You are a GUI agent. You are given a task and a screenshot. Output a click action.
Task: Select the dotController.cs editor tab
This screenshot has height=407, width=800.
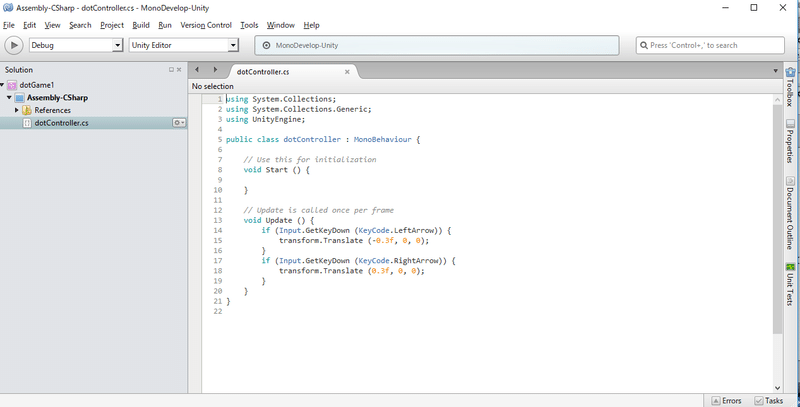point(263,72)
